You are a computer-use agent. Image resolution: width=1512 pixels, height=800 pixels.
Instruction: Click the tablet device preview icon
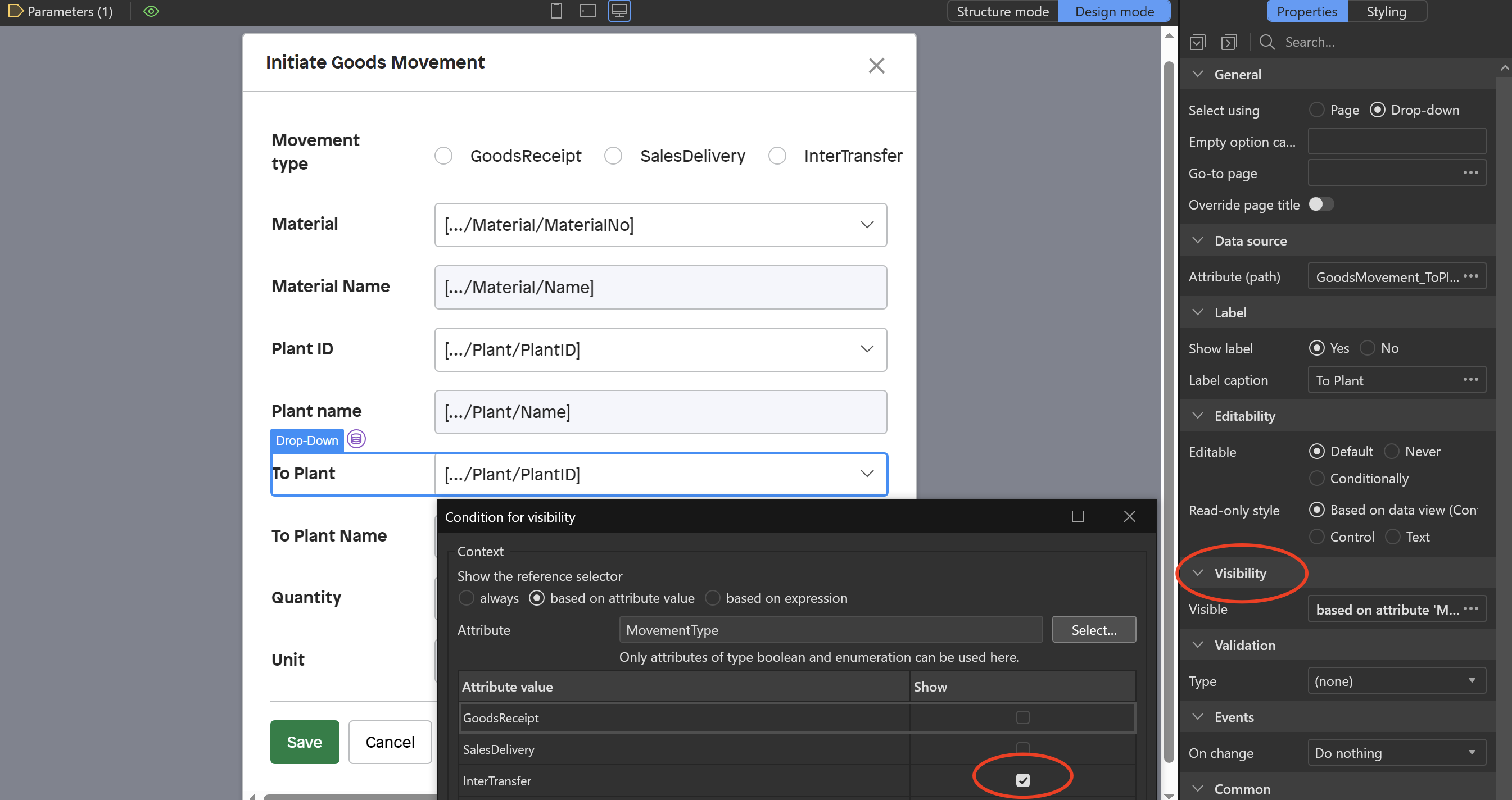587,11
